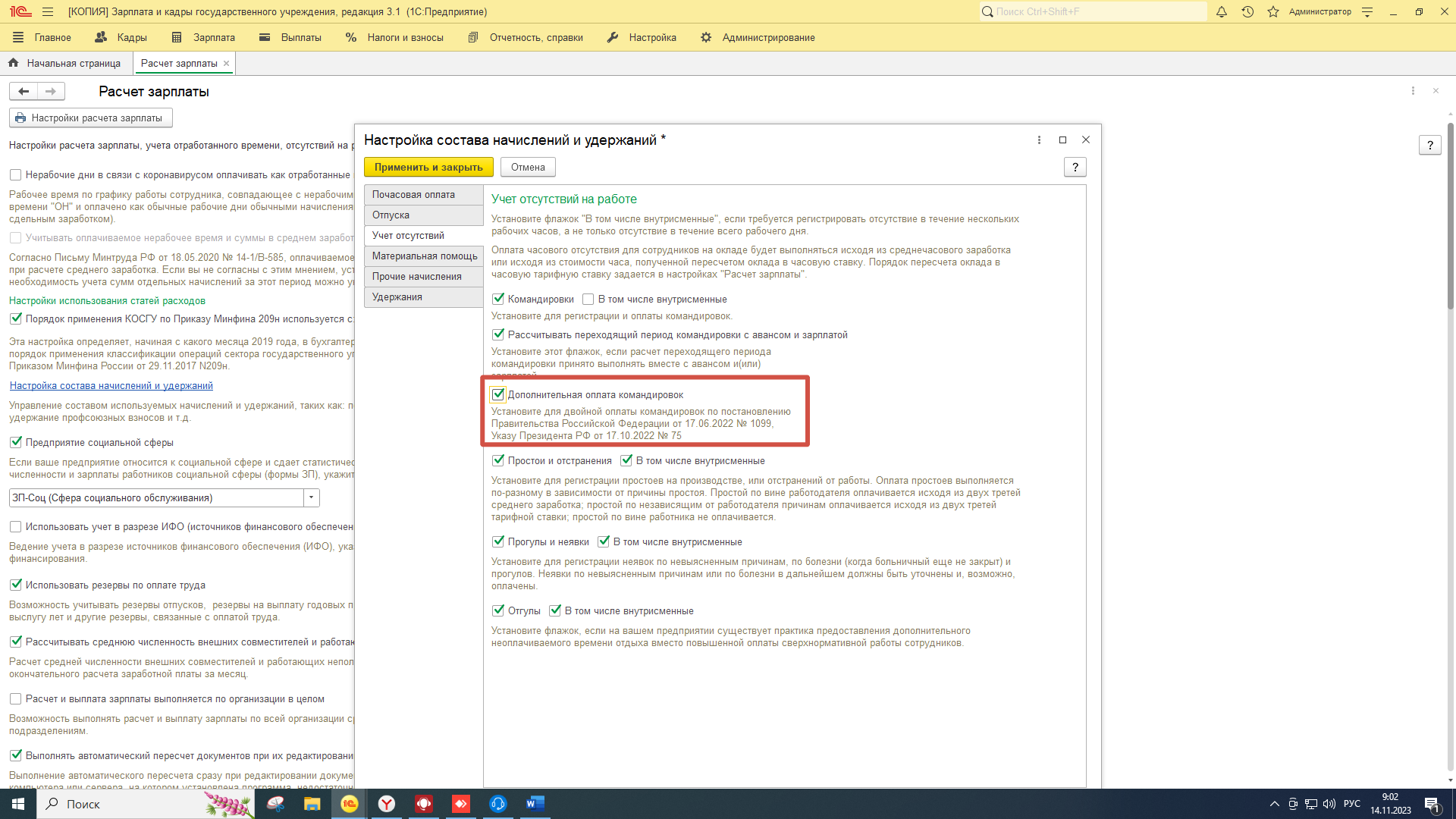Screen dimensions: 1456x819
Task: Toggle the Отгулы checkbox
Action: 498,610
